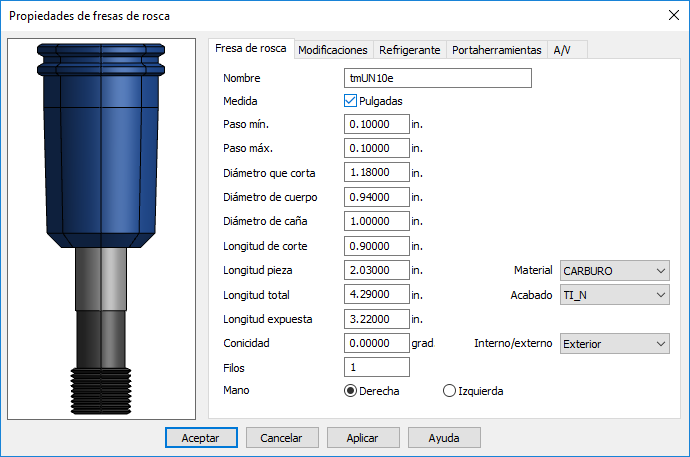Click the Diámetro de caña field
The width and height of the screenshot is (690, 457).
click(377, 221)
